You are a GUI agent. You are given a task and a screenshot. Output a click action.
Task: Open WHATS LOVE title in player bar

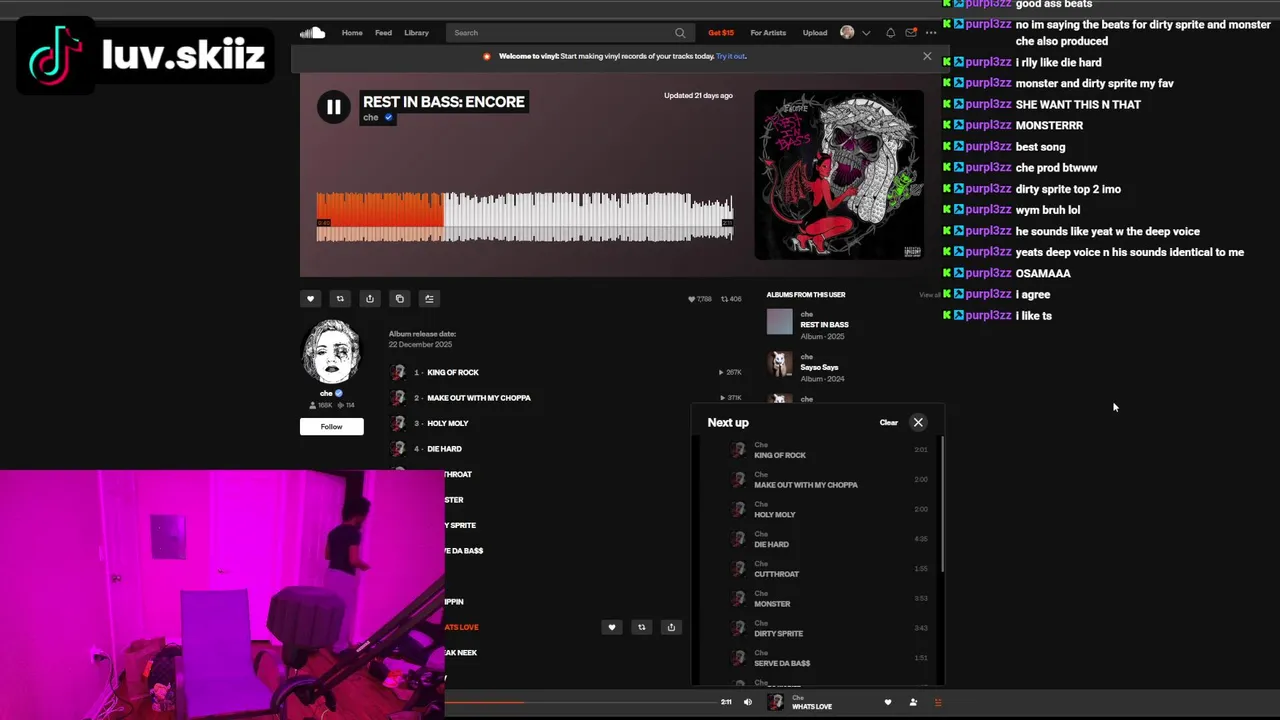[x=812, y=707]
